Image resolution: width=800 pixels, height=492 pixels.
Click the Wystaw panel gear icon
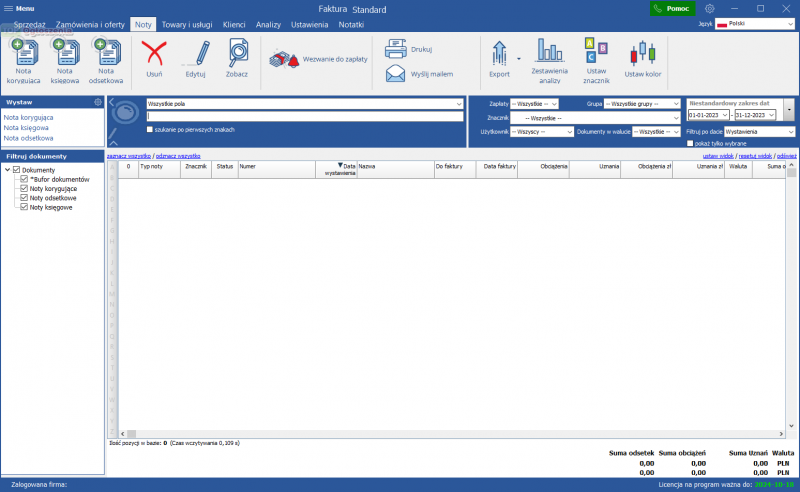(x=98, y=102)
